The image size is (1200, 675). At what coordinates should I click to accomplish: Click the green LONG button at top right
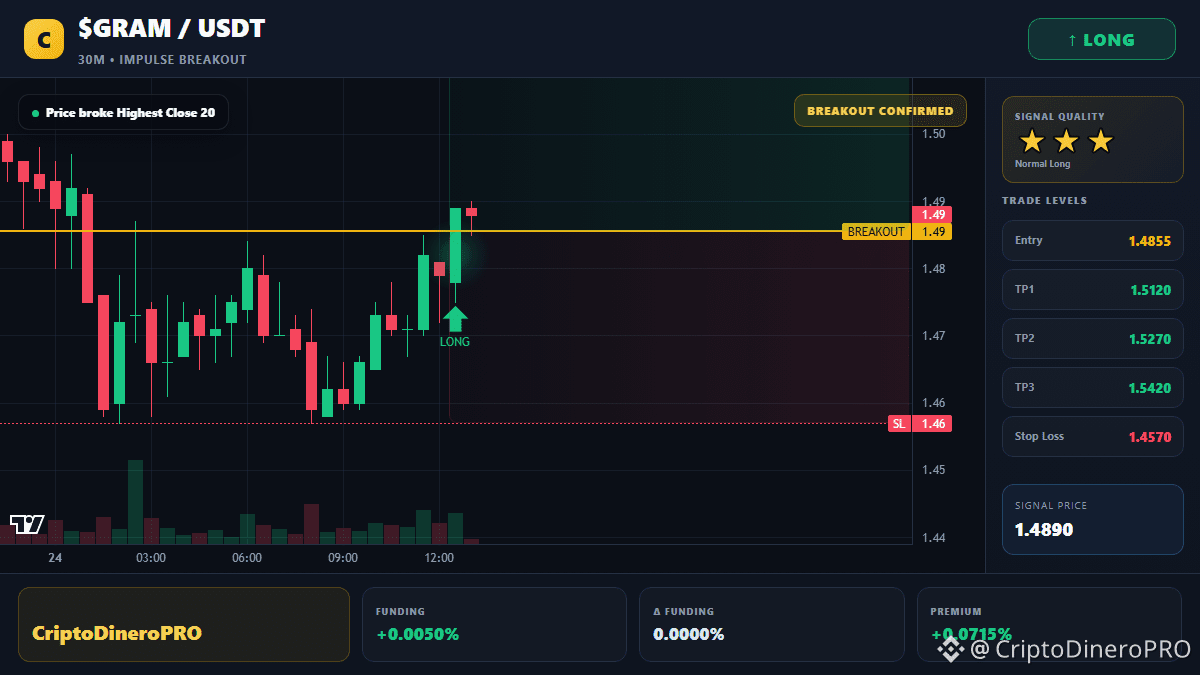(1101, 39)
